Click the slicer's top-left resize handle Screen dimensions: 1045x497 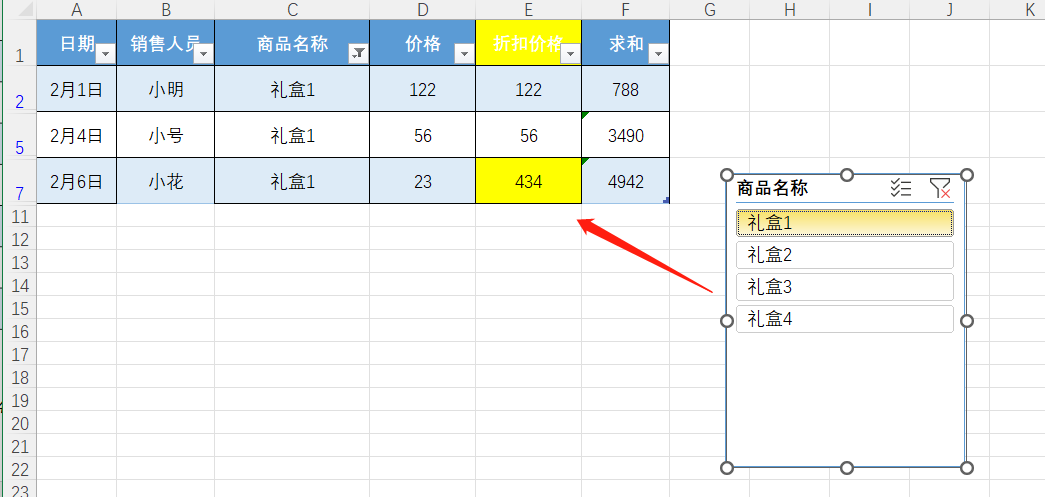pos(727,175)
